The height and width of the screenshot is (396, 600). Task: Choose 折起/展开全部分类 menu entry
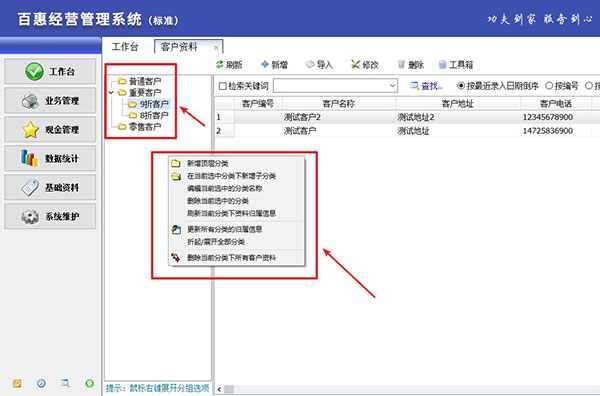(237, 242)
